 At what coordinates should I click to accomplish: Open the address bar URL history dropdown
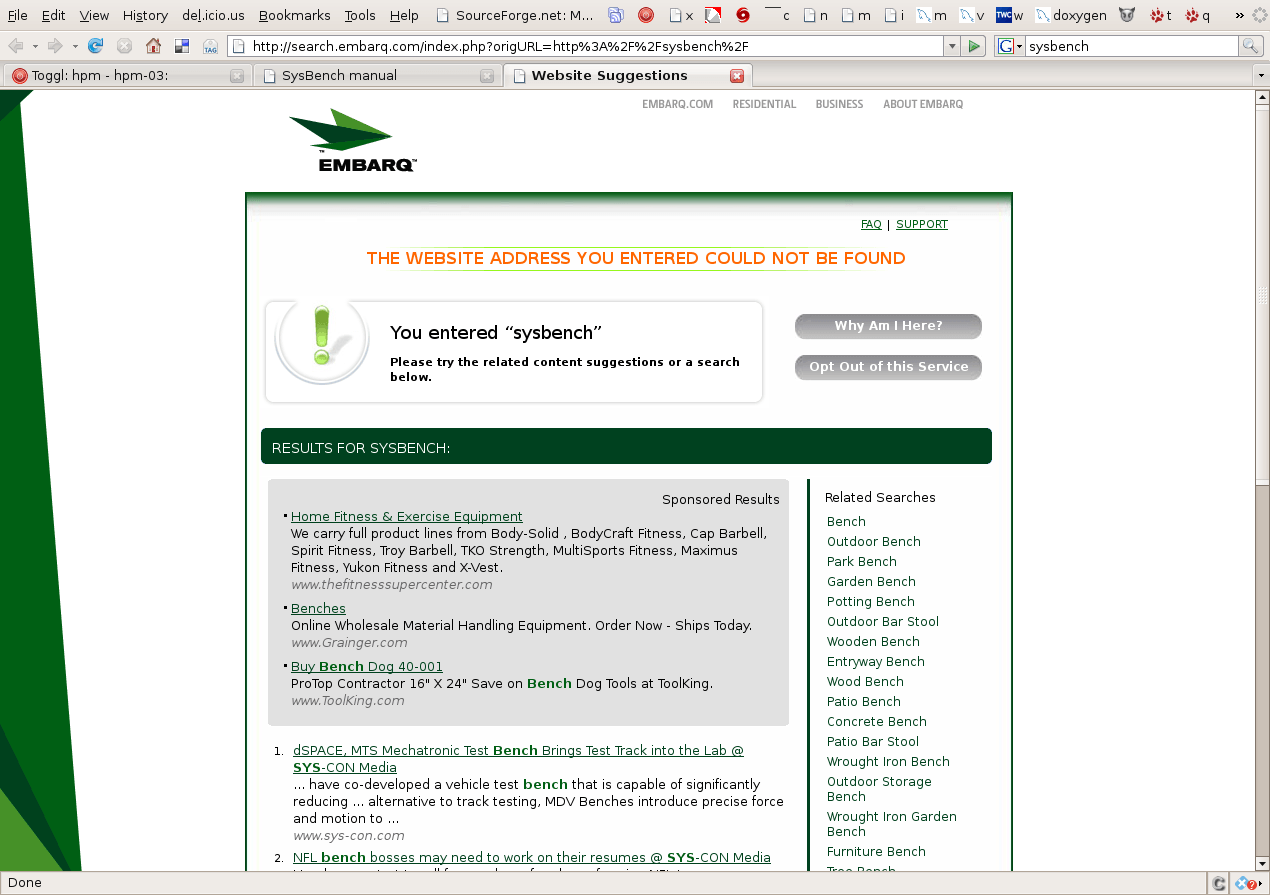click(x=951, y=46)
